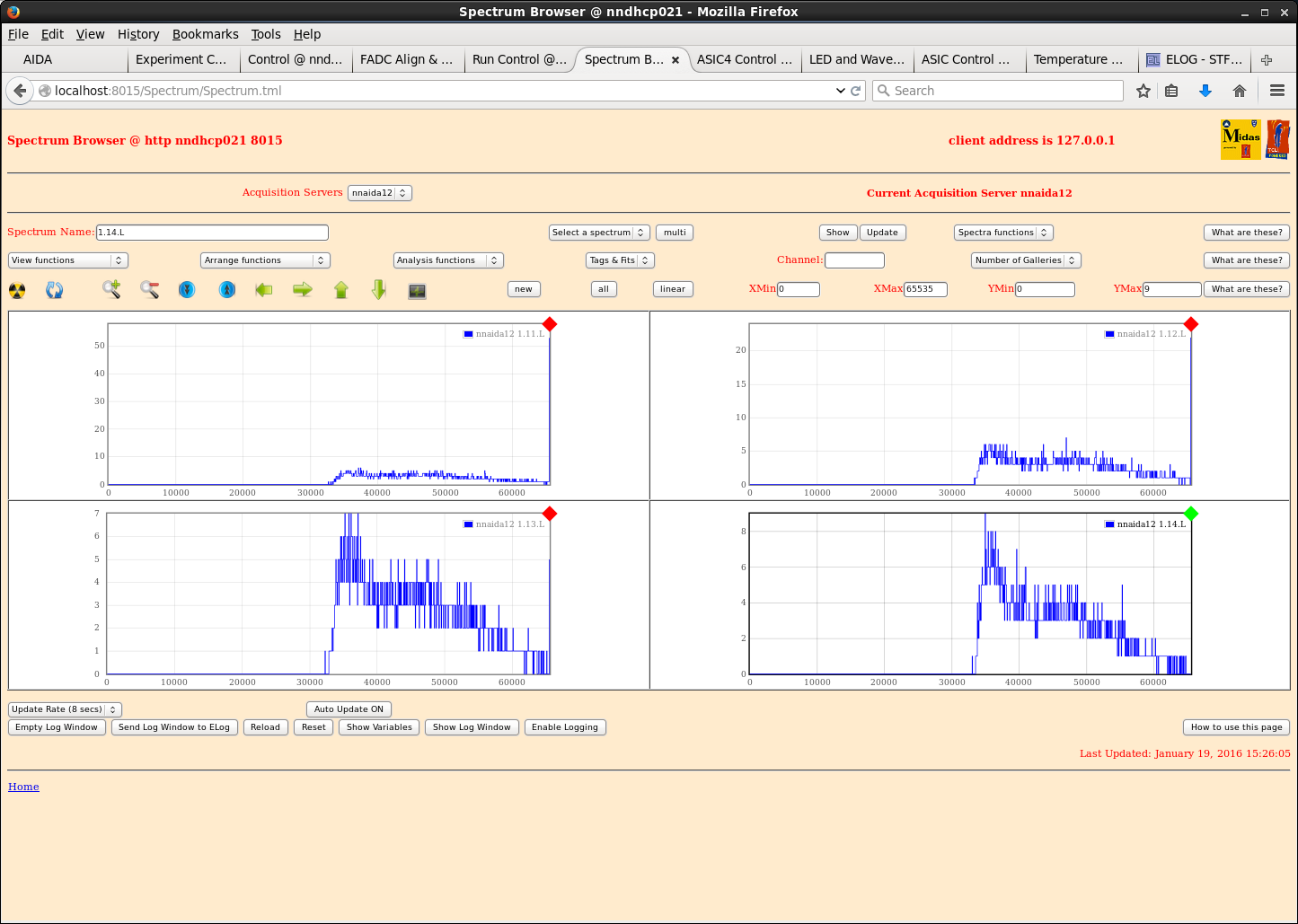This screenshot has width=1298, height=924.
Task: Click the Spectrum Name input field
Action: [212, 233]
